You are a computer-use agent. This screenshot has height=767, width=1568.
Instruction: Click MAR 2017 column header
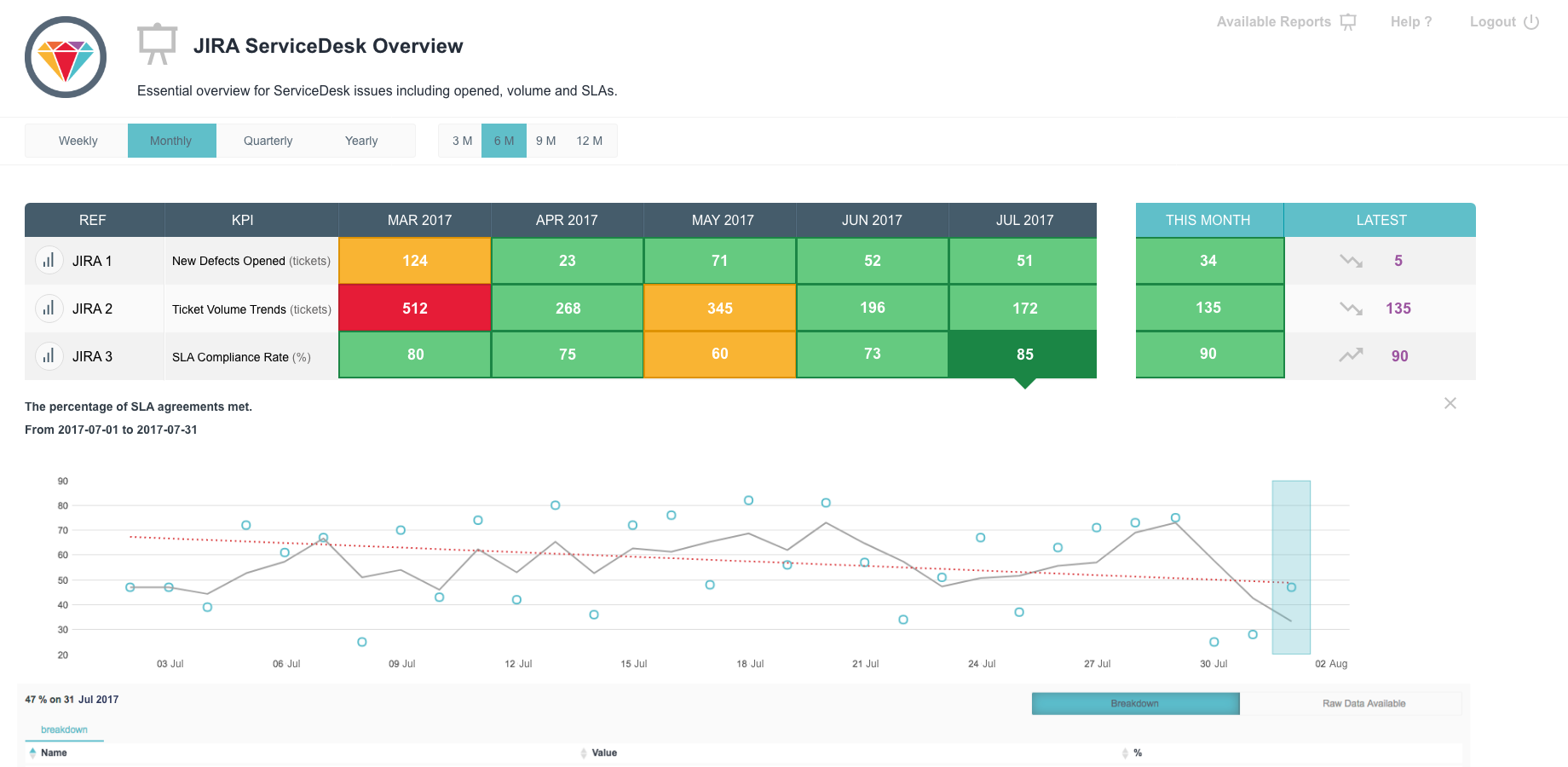point(415,220)
